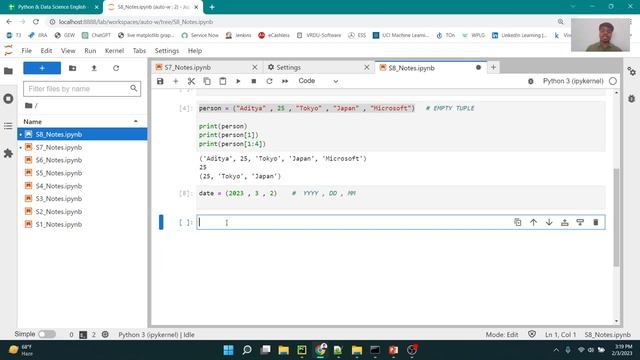640x360 pixels.
Task: Click the root folder breadcrumb icon
Action: click(x=28, y=106)
